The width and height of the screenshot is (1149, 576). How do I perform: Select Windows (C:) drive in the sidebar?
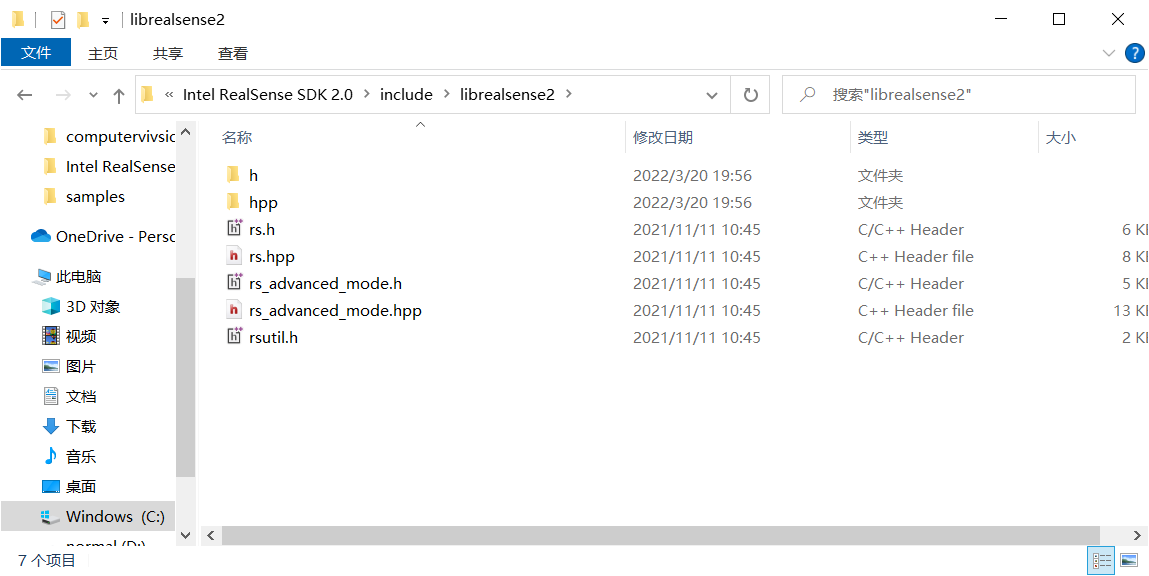click(100, 516)
